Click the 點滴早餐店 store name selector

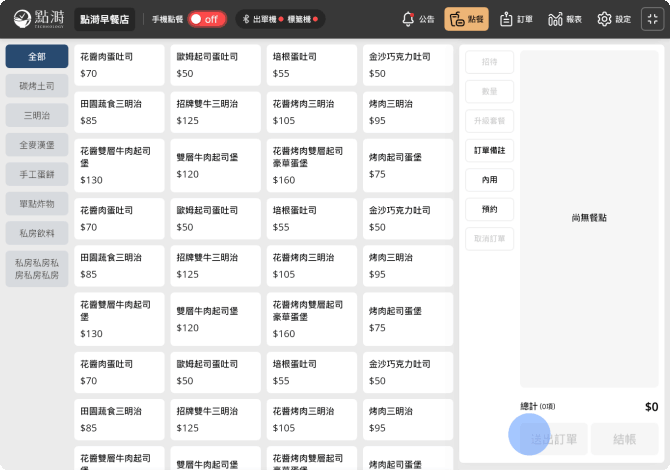click(x=105, y=19)
